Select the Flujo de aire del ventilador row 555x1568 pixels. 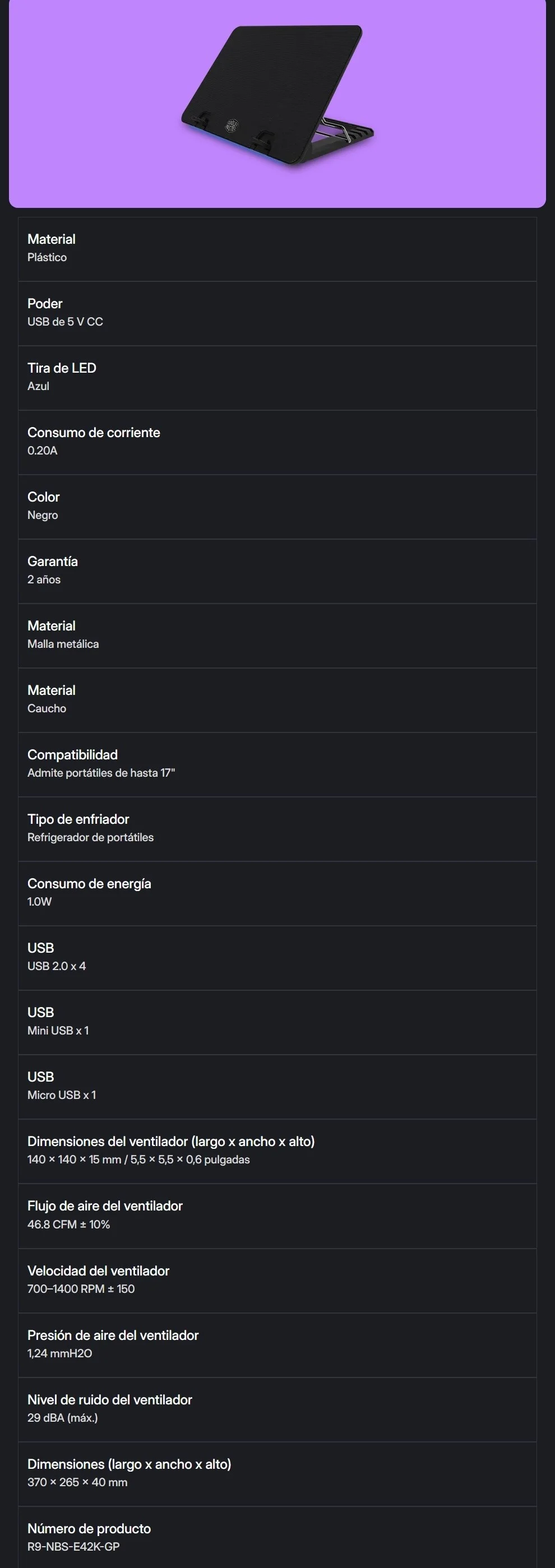277,1216
